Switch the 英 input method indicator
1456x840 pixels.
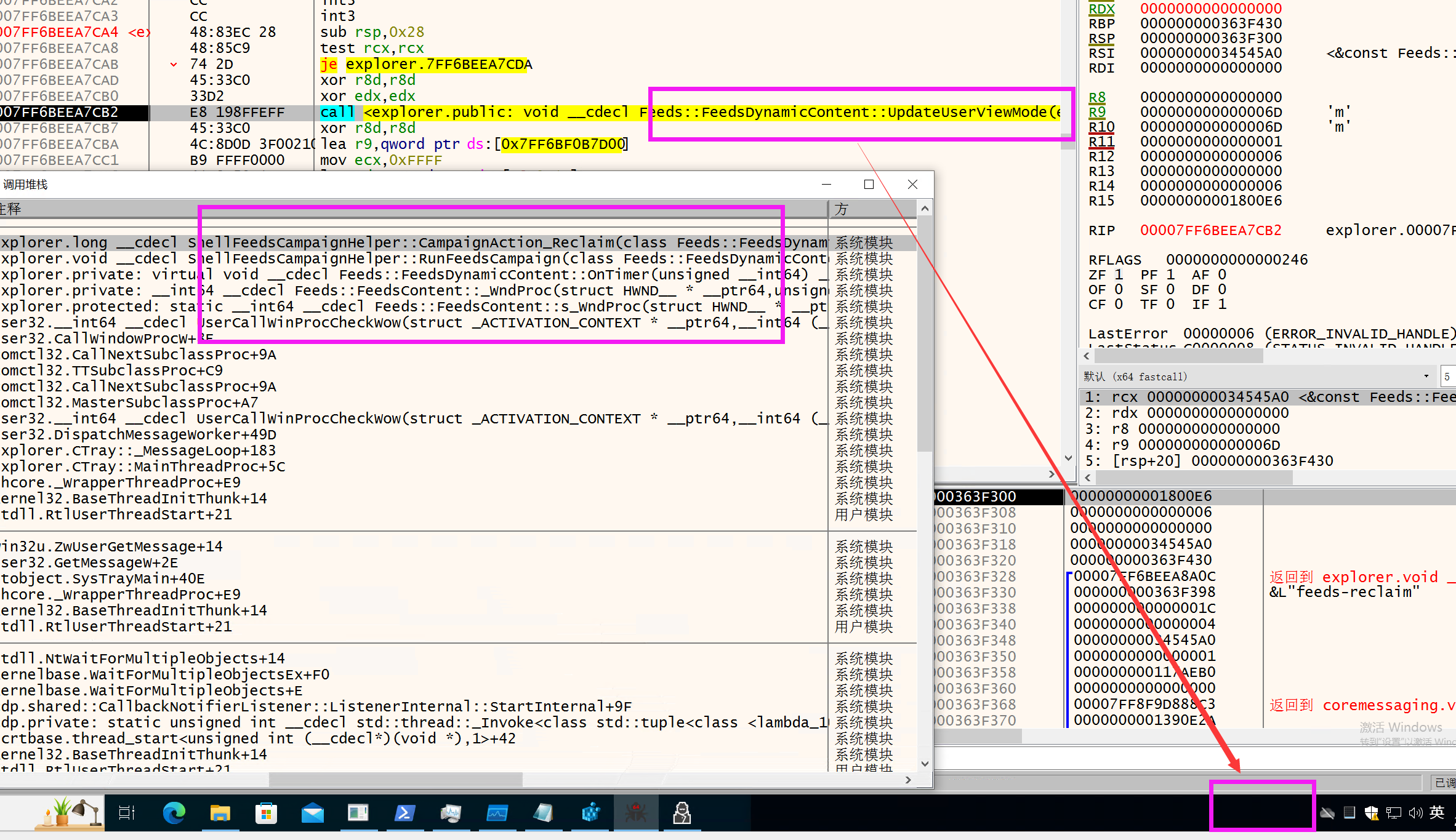(1437, 812)
